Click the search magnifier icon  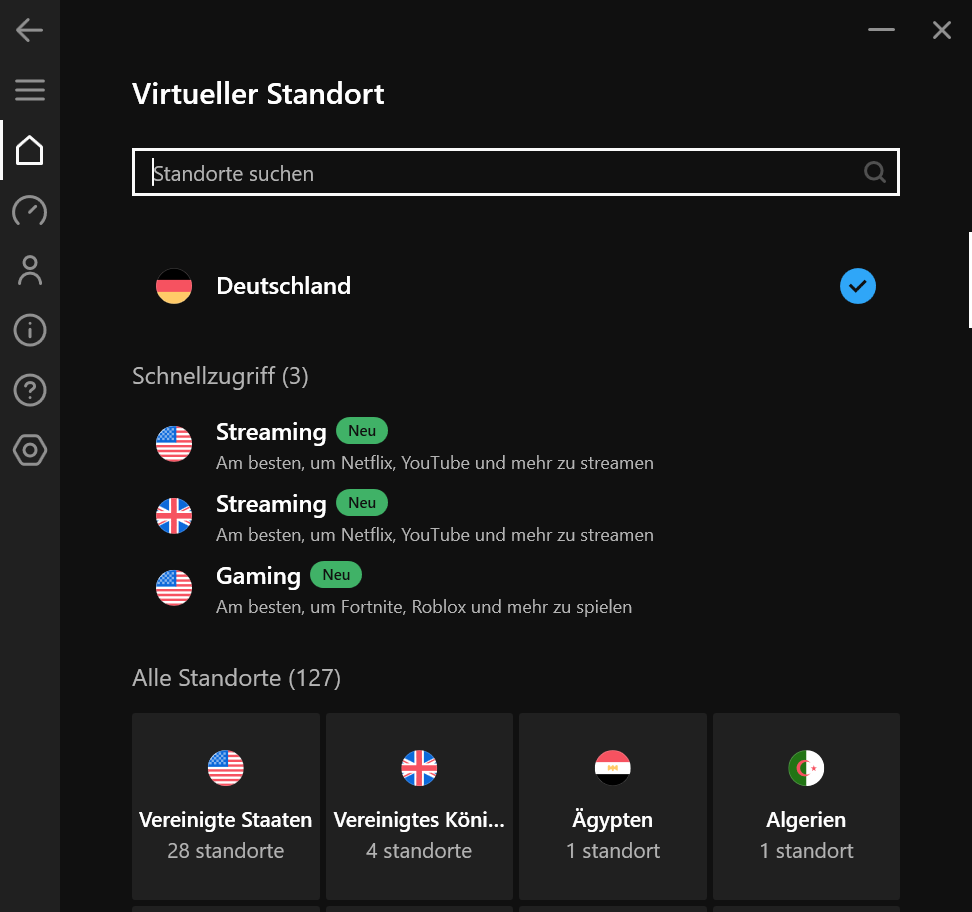(874, 172)
